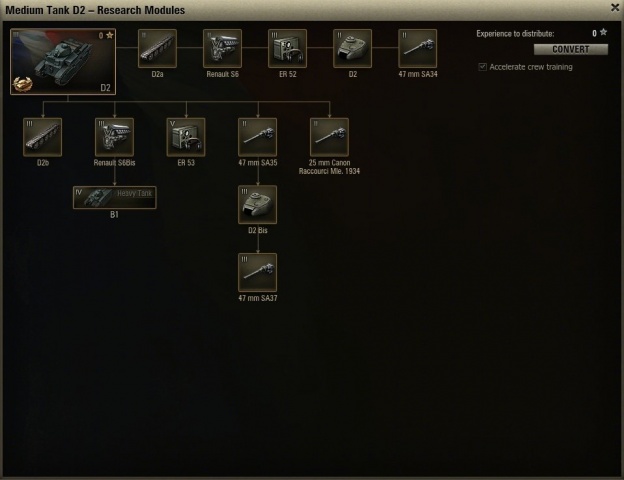Image resolution: width=624 pixels, height=480 pixels.
Task: Select the D2 turret module icon
Action: [352, 48]
